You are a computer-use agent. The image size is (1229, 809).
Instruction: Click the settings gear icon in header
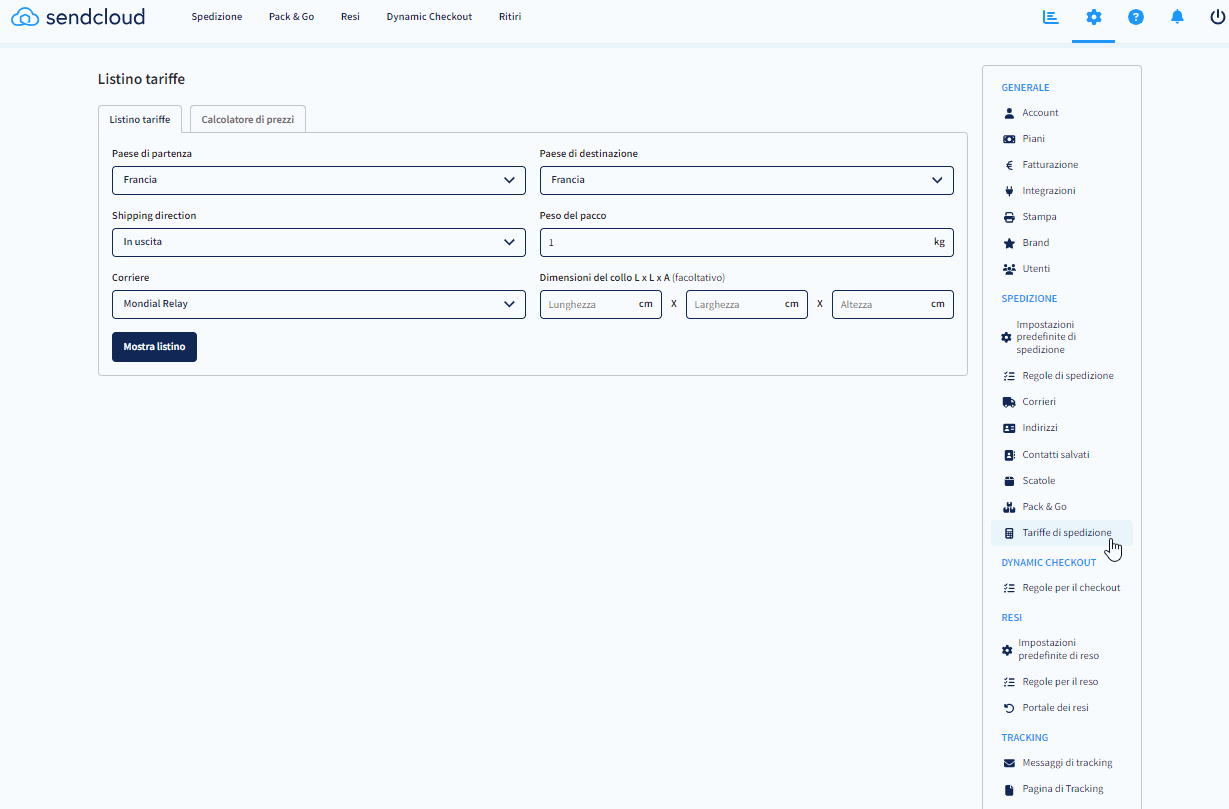1093,17
